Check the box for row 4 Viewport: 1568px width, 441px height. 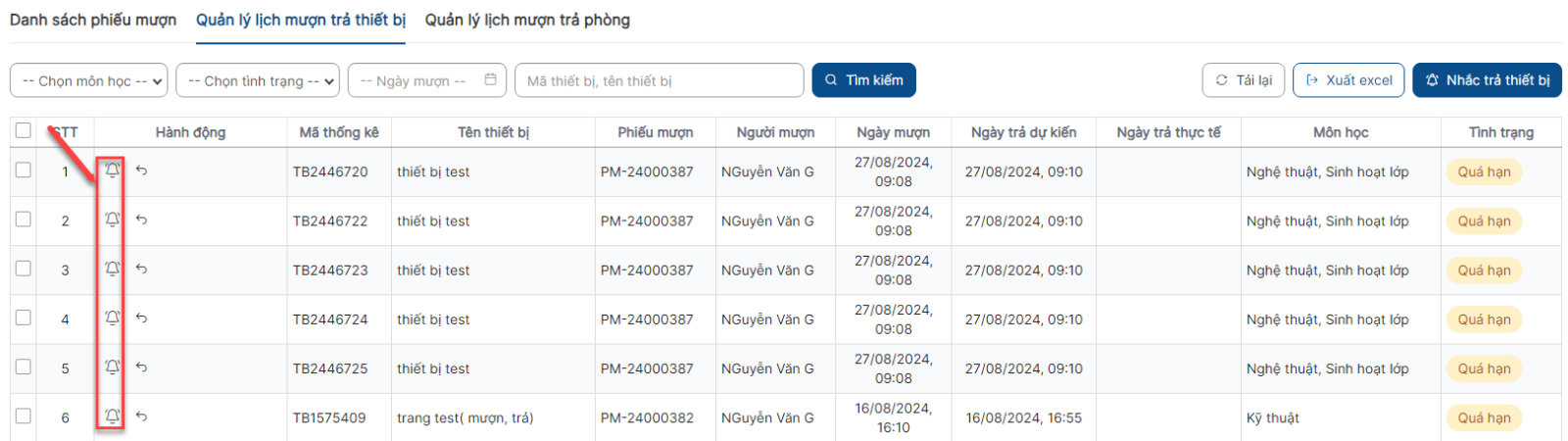click(x=24, y=318)
